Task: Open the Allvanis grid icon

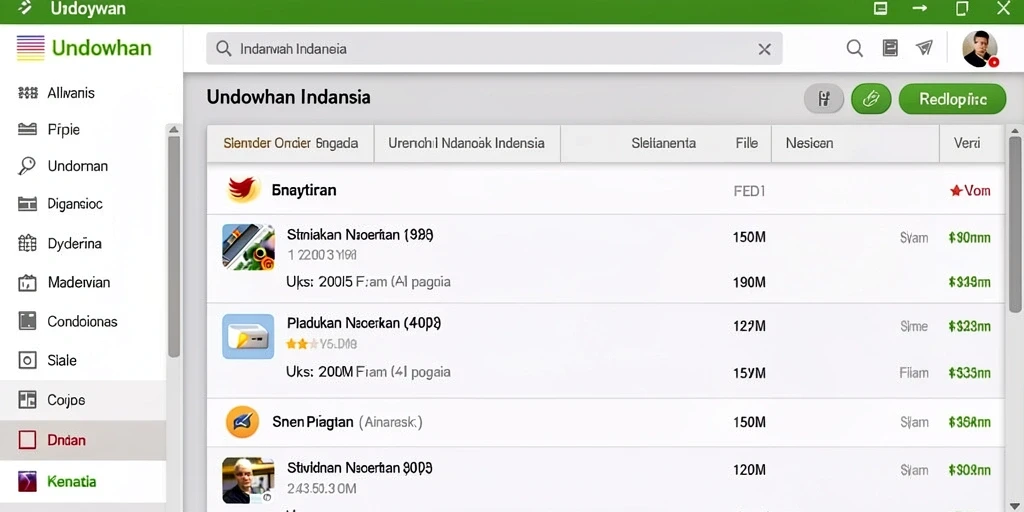Action: (x=27, y=93)
